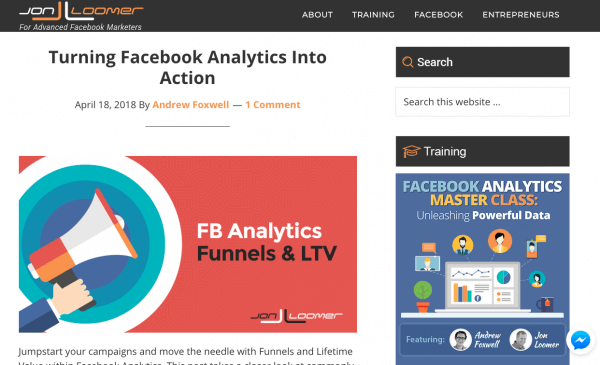Click Andrew Foxwell's avatar in the banner
The image size is (600, 365).
pyautogui.click(x=460, y=340)
